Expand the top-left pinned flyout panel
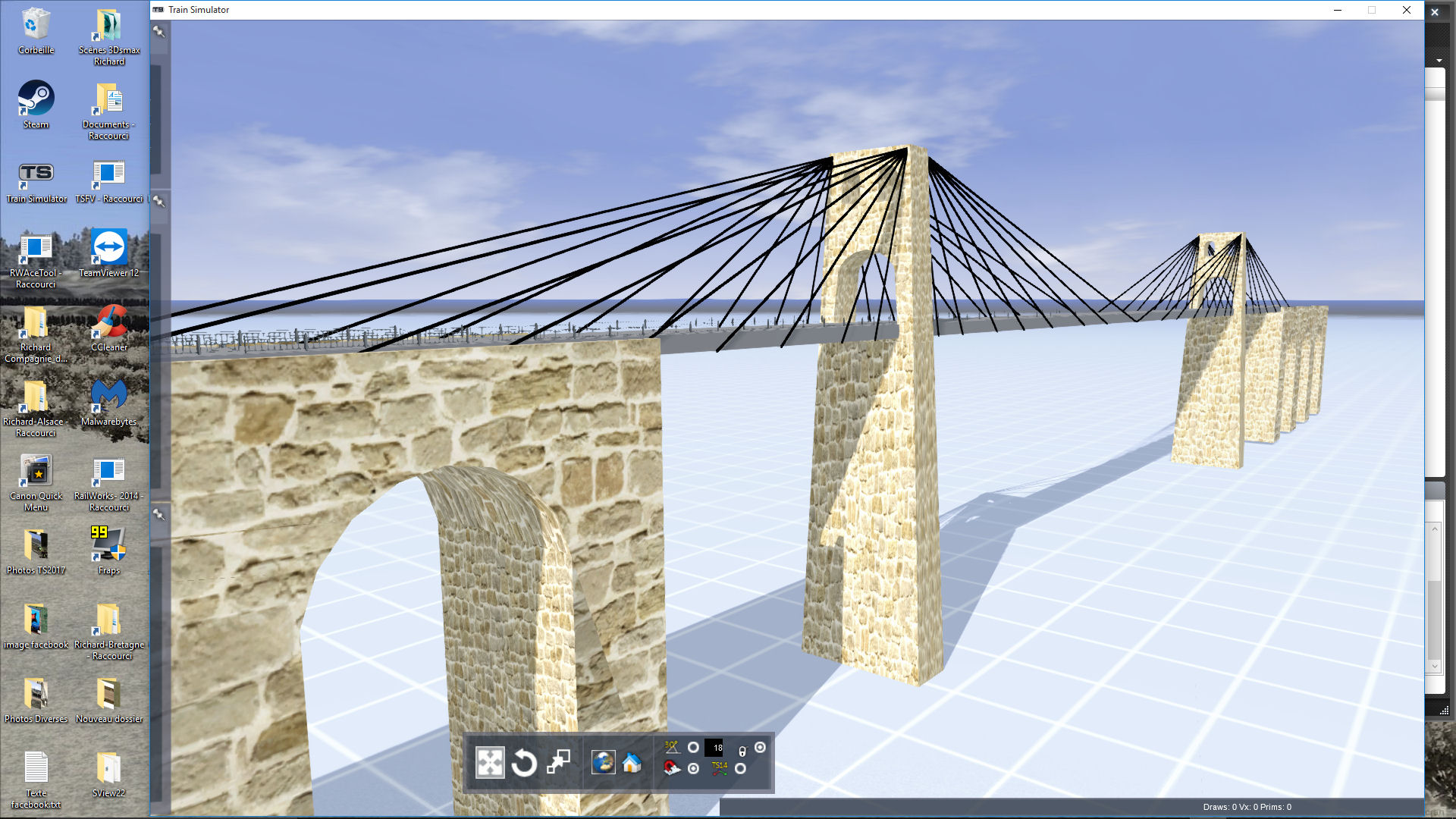Screen dimensions: 1456x819 coord(158,32)
